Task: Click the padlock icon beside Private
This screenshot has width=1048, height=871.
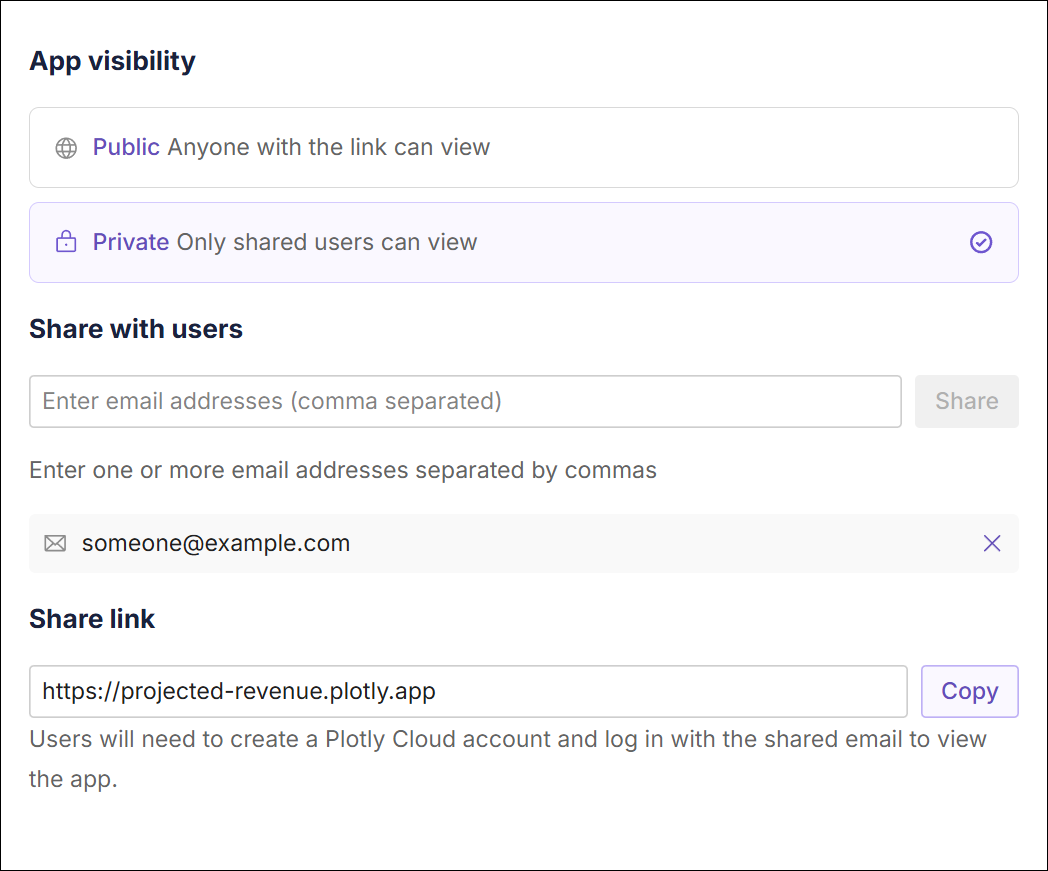Action: [x=66, y=243]
